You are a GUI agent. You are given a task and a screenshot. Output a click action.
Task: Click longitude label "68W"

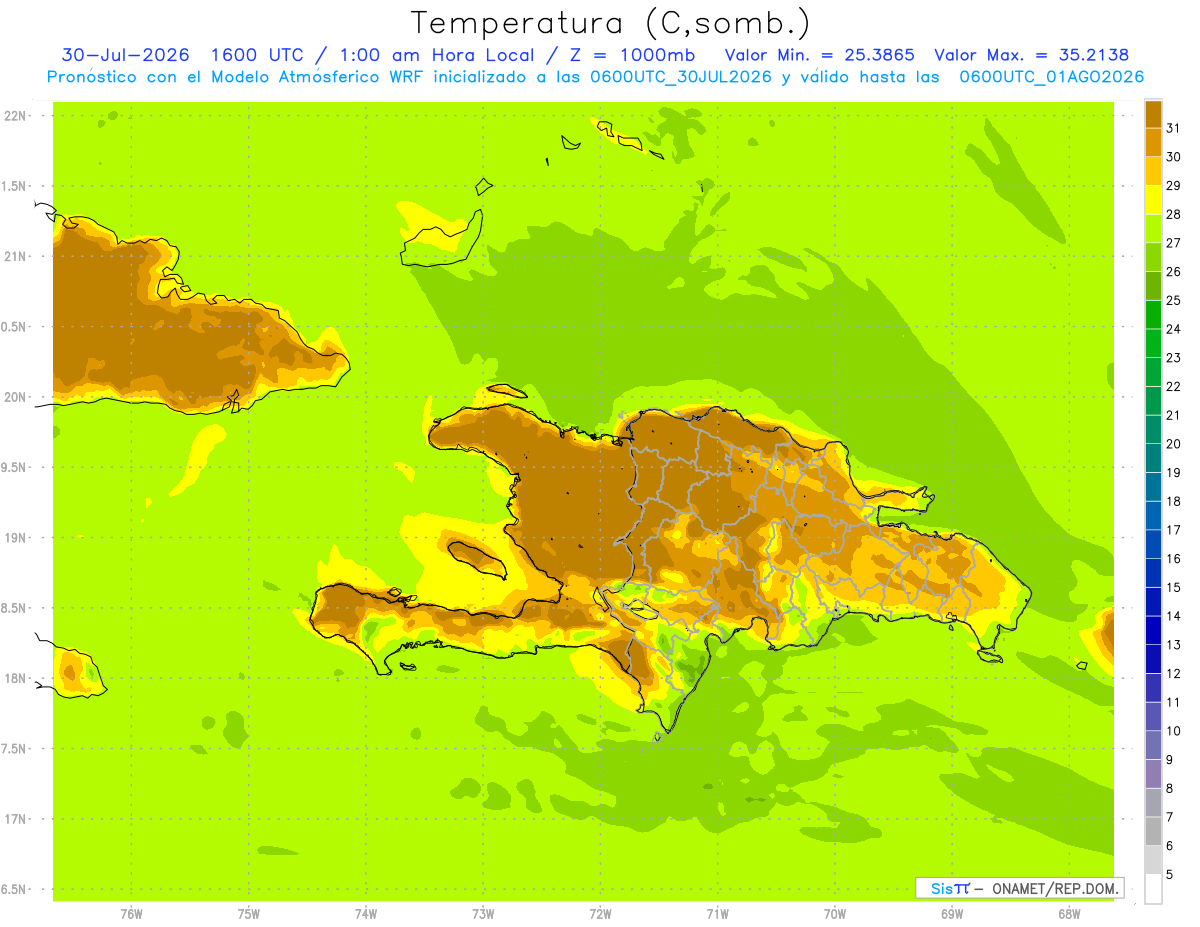click(x=1069, y=914)
